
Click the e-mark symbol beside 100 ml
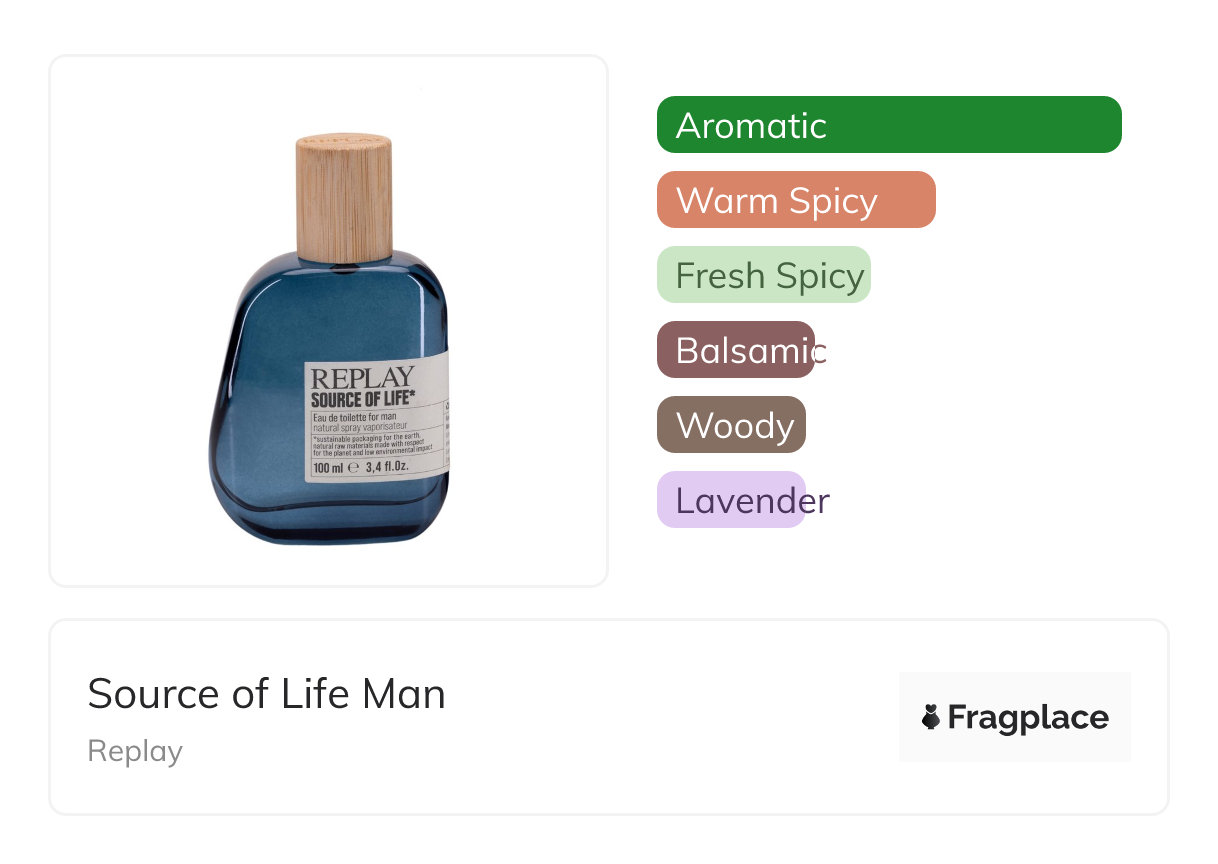pos(353,467)
